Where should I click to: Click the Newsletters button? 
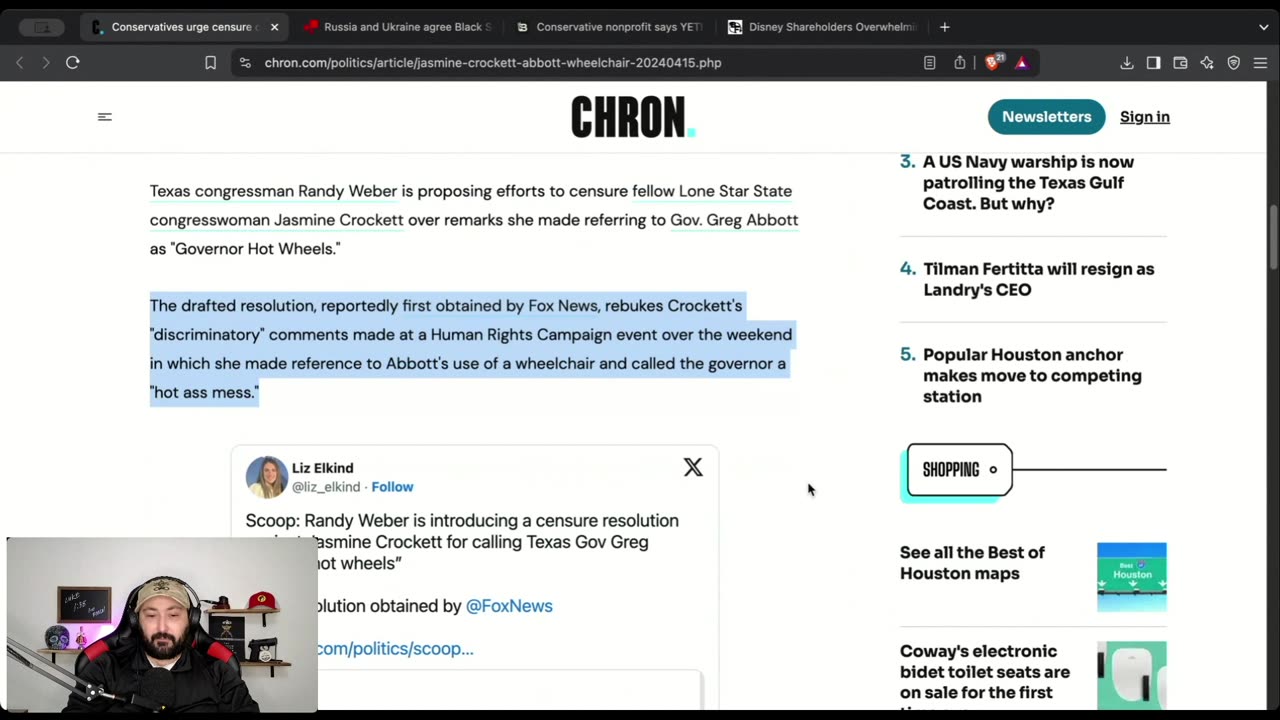[1046, 117]
